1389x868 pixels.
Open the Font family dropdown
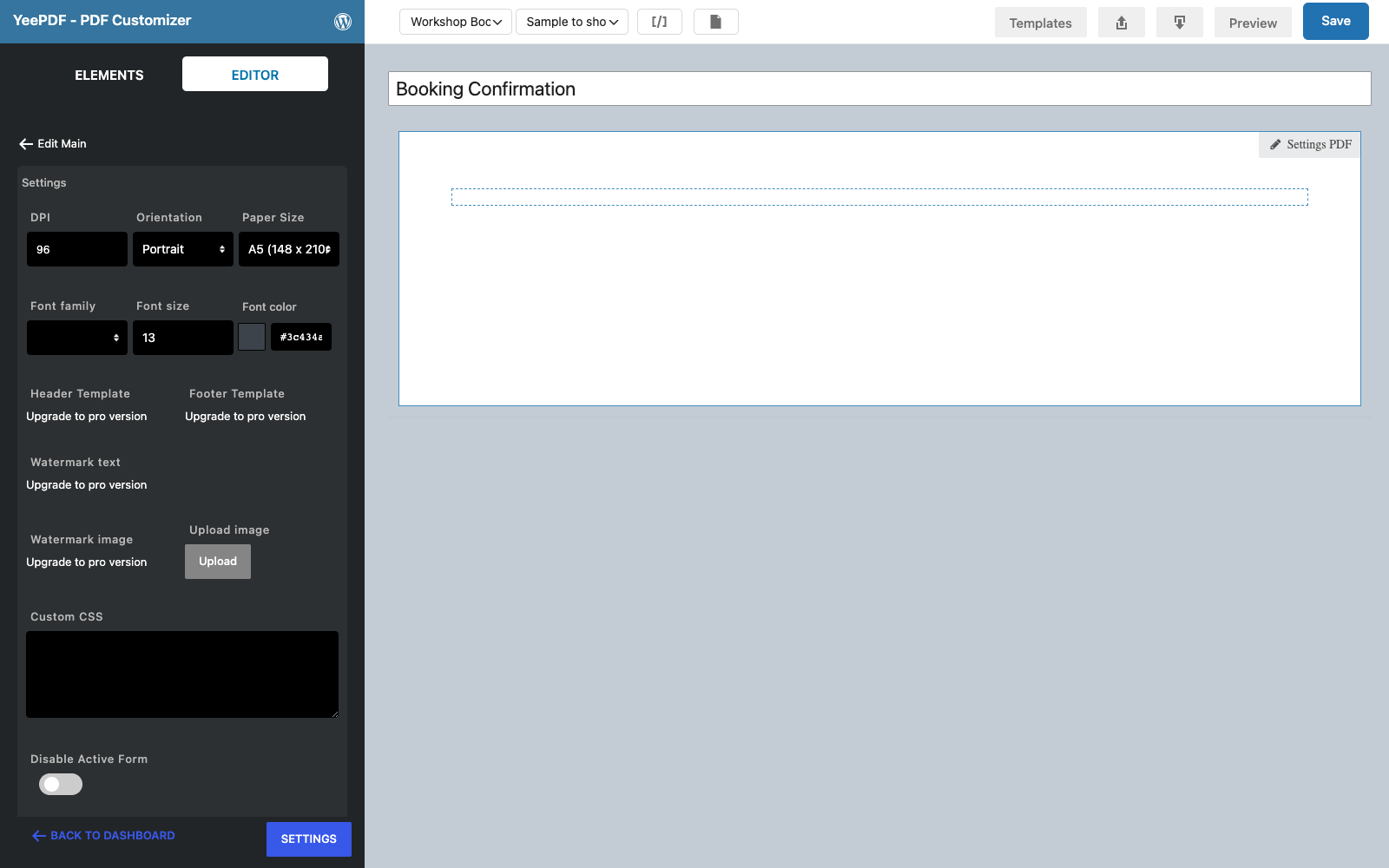(77, 338)
